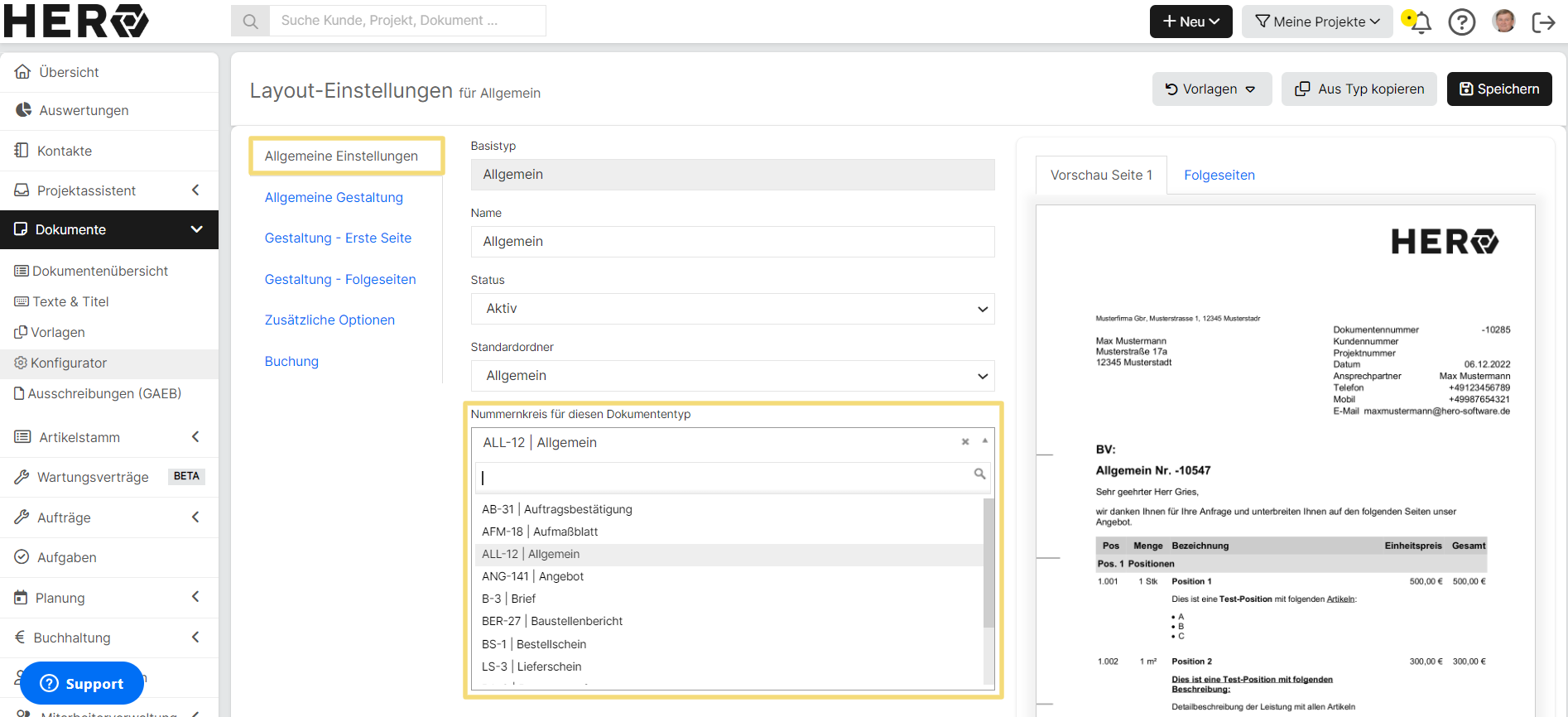The height and width of the screenshot is (717, 1568).
Task: Expand the Planung chevron
Action: (195, 597)
